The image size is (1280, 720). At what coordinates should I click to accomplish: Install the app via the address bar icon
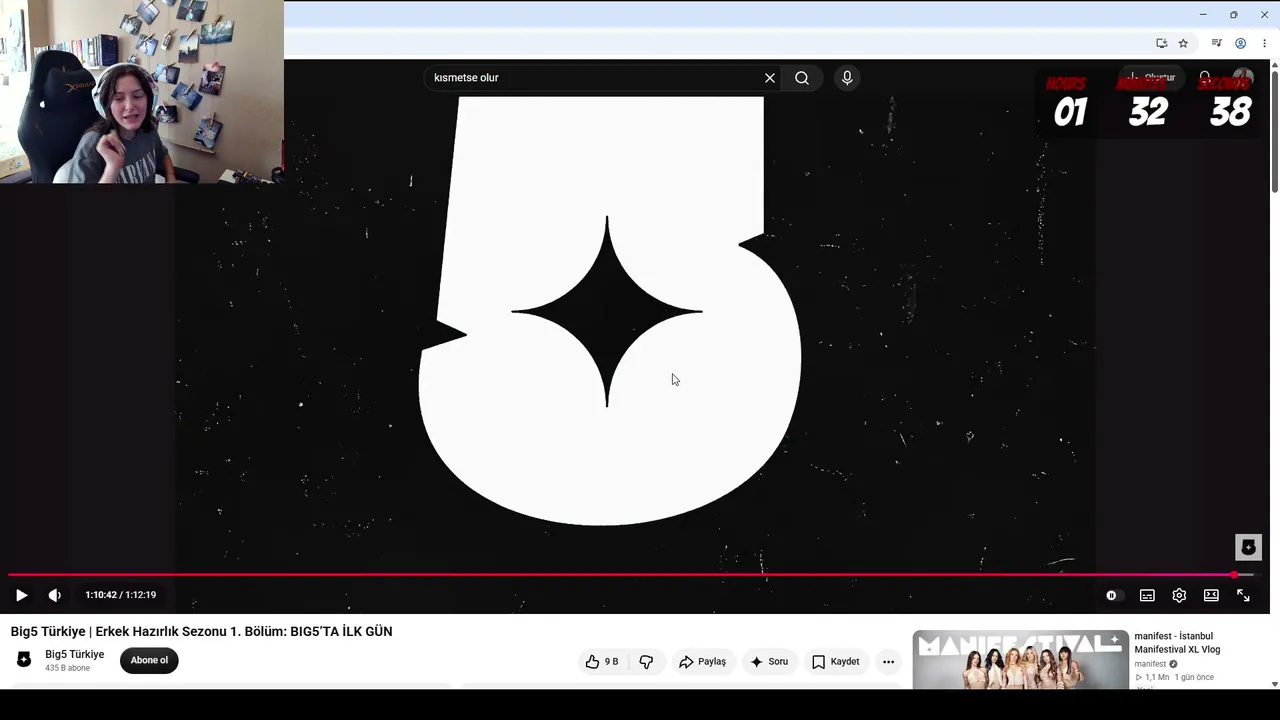[x=1161, y=43]
